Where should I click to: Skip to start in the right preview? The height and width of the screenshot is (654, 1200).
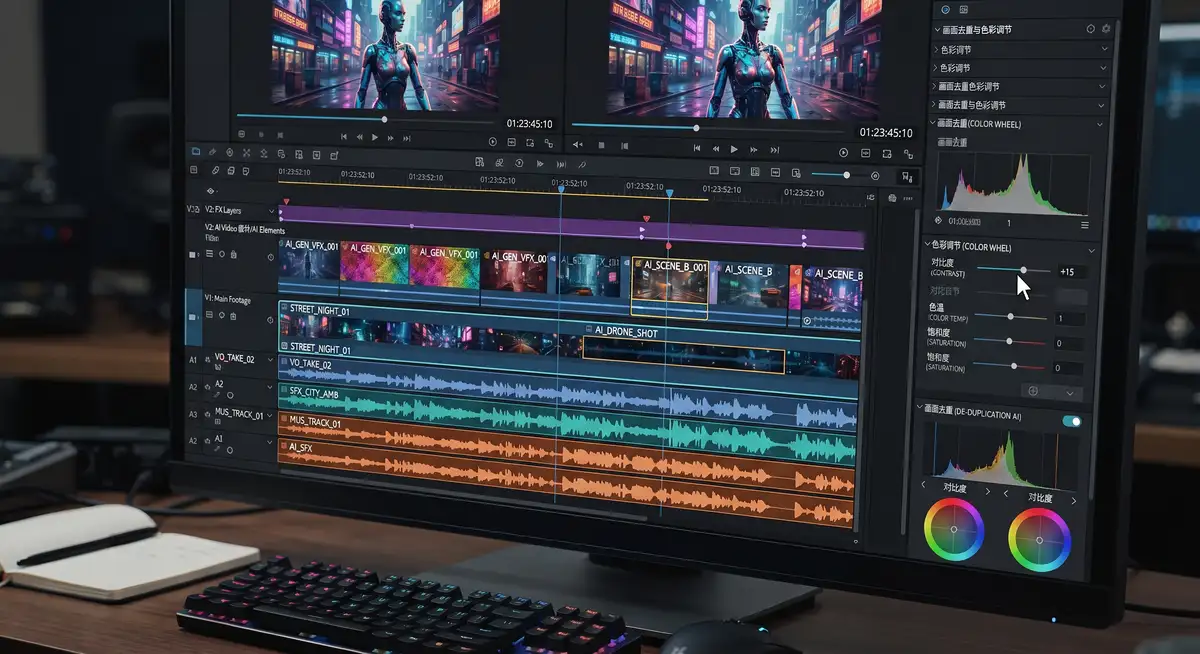point(697,149)
